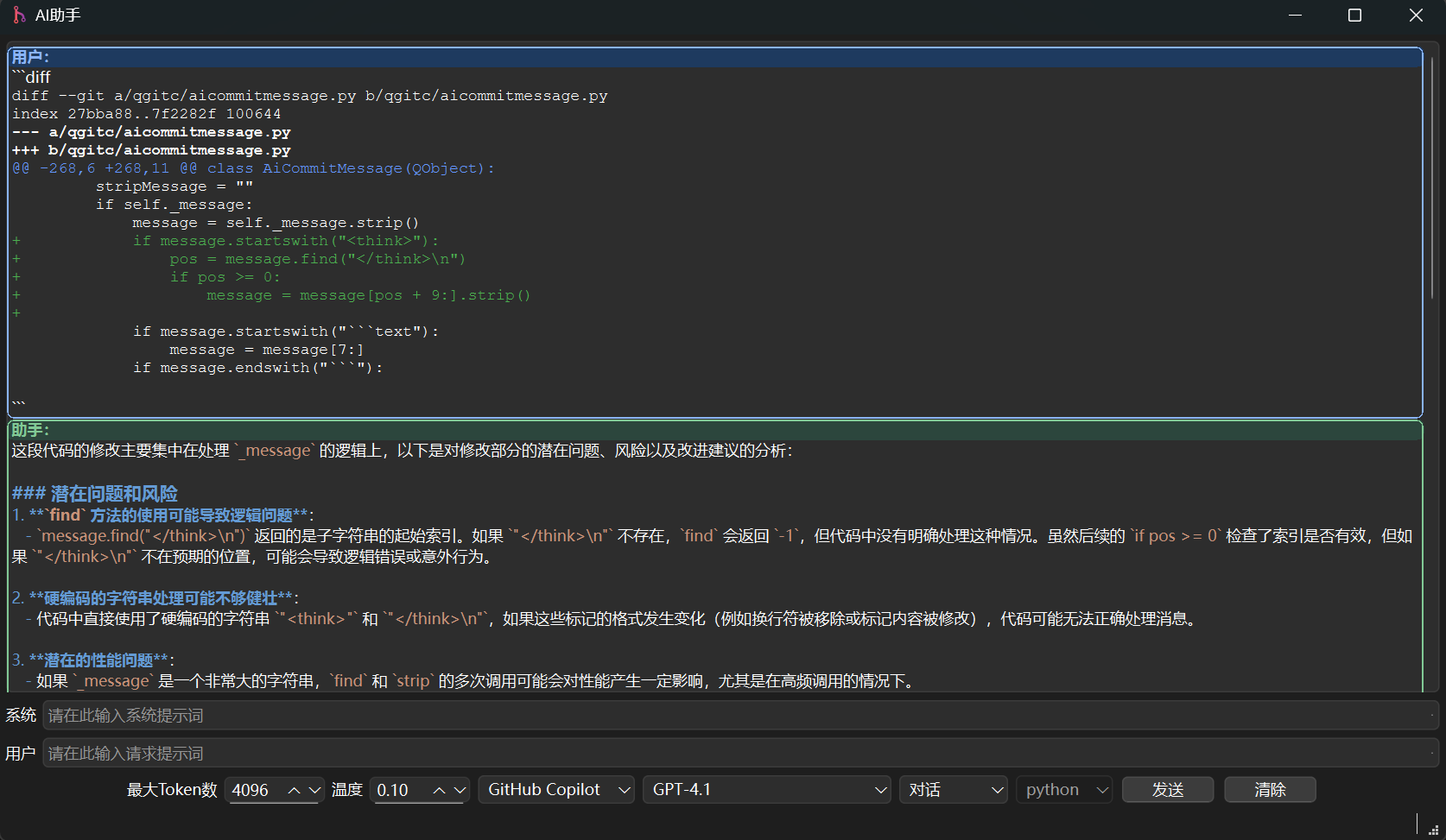Focus the 用户 request prompt input field
The height and width of the screenshot is (840, 1446).
(x=740, y=754)
